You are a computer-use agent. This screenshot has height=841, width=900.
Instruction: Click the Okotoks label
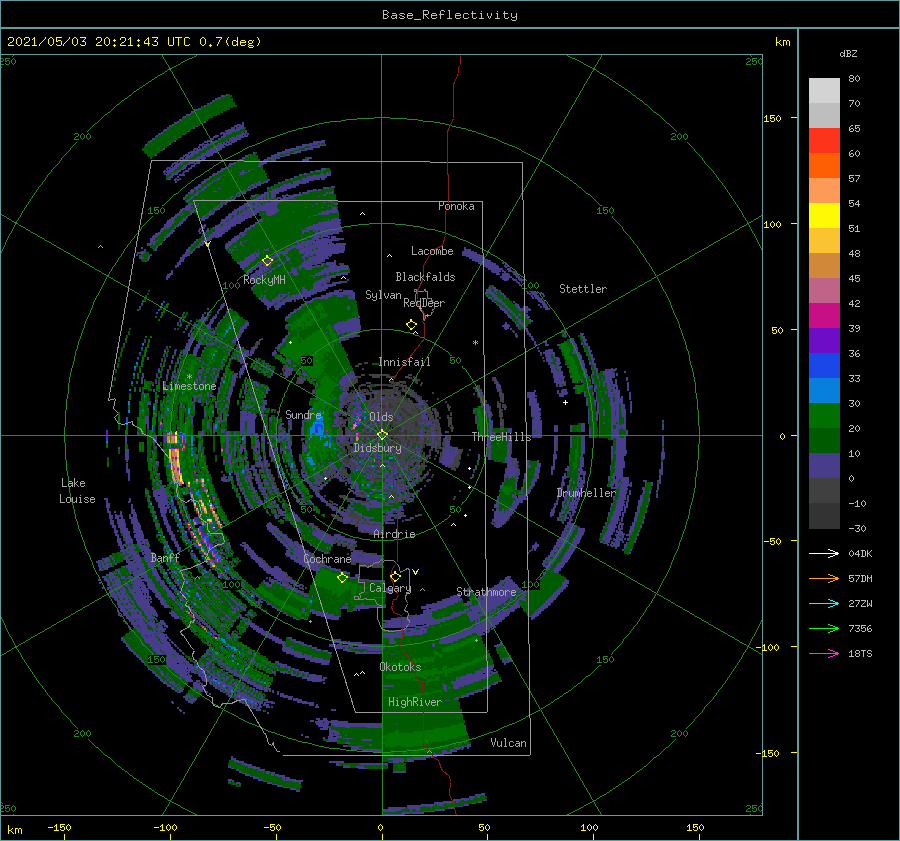coord(400,667)
